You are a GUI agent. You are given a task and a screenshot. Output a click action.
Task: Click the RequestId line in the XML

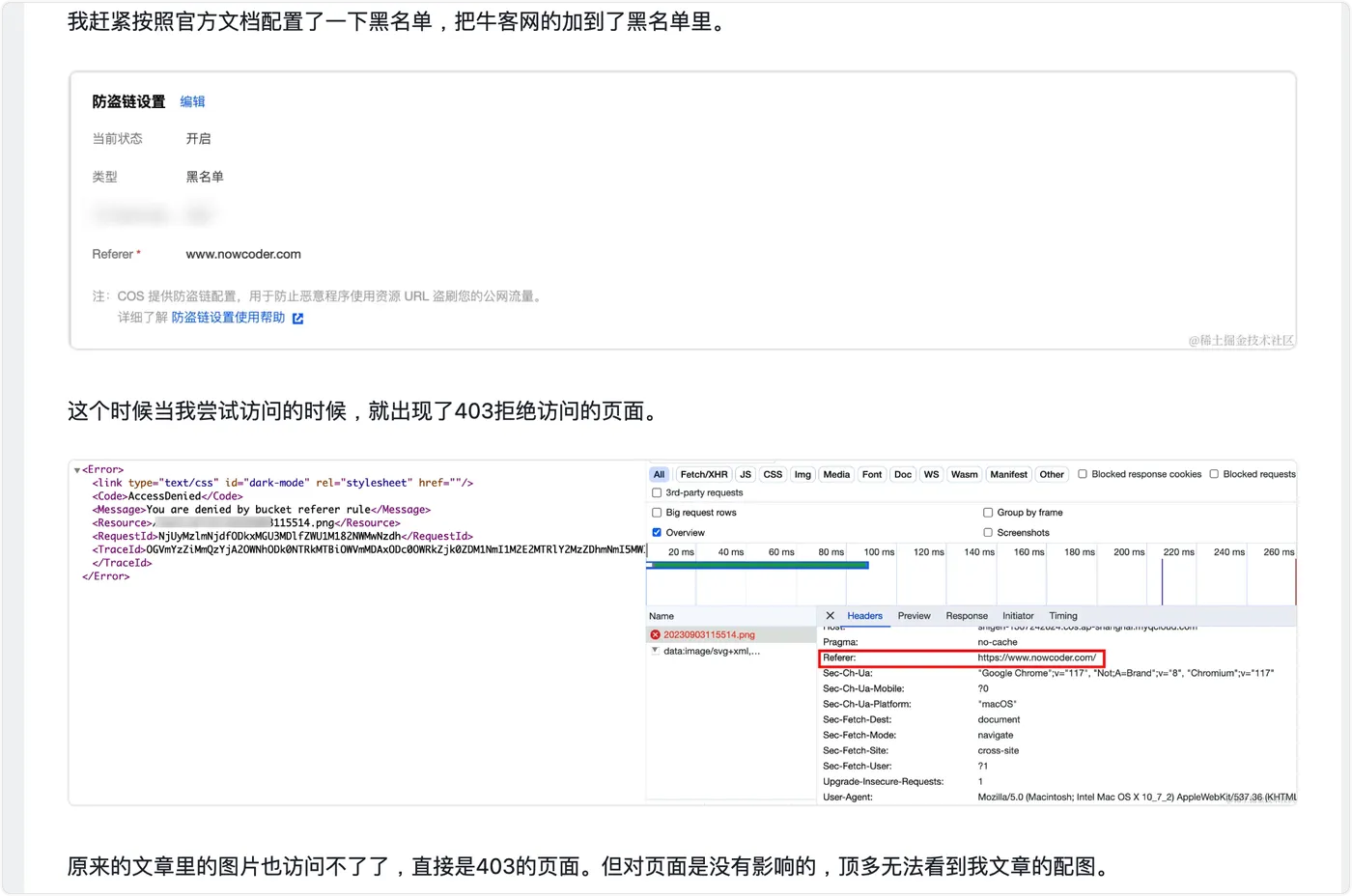[282, 536]
